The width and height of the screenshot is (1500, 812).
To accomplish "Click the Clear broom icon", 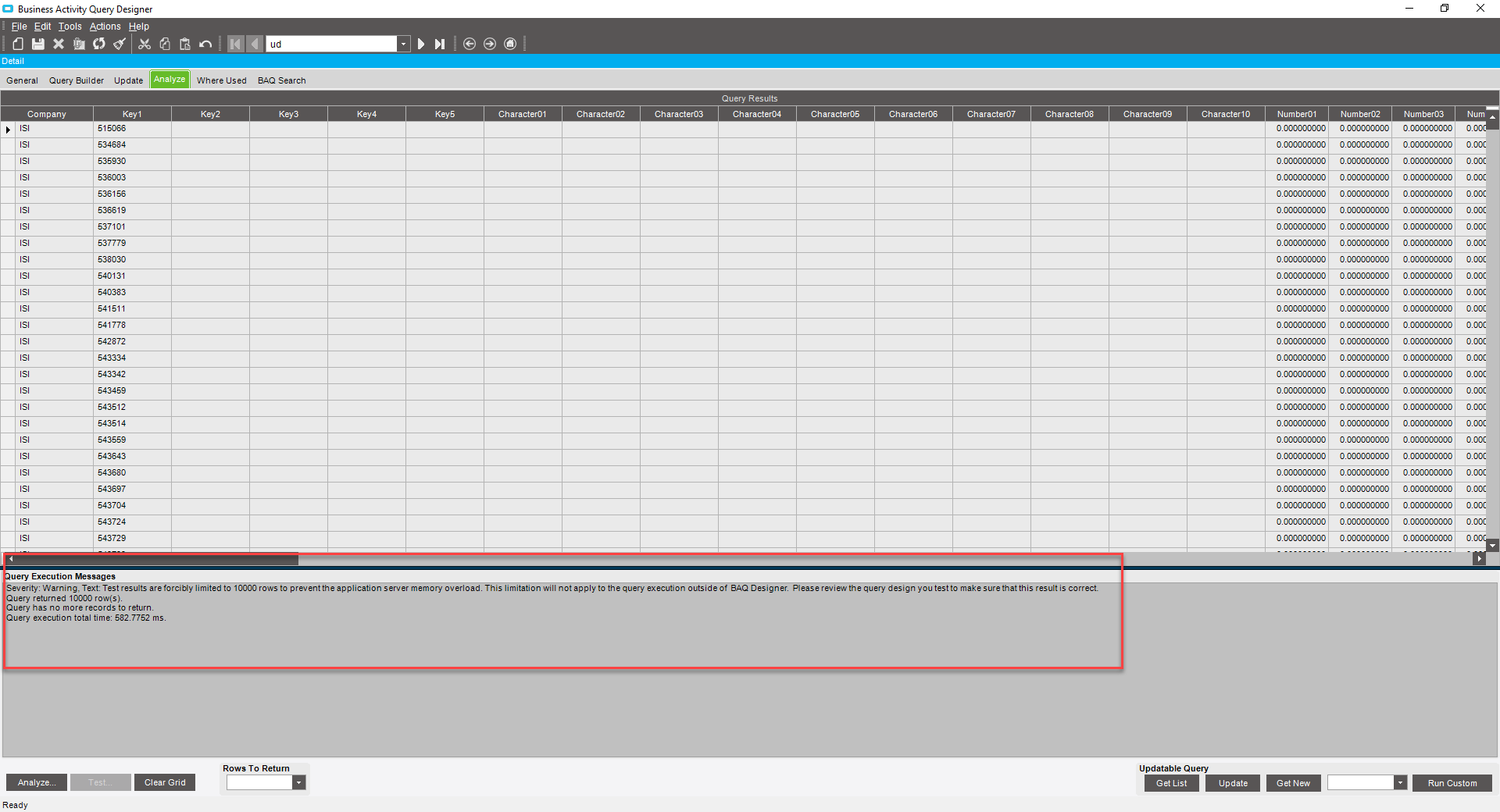I will tap(120, 44).
